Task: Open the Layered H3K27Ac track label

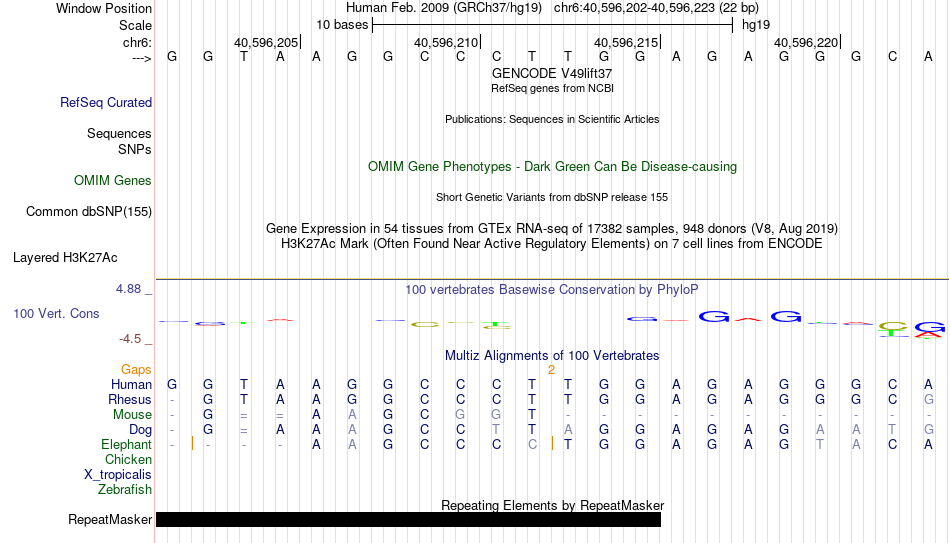Action: [x=65, y=258]
